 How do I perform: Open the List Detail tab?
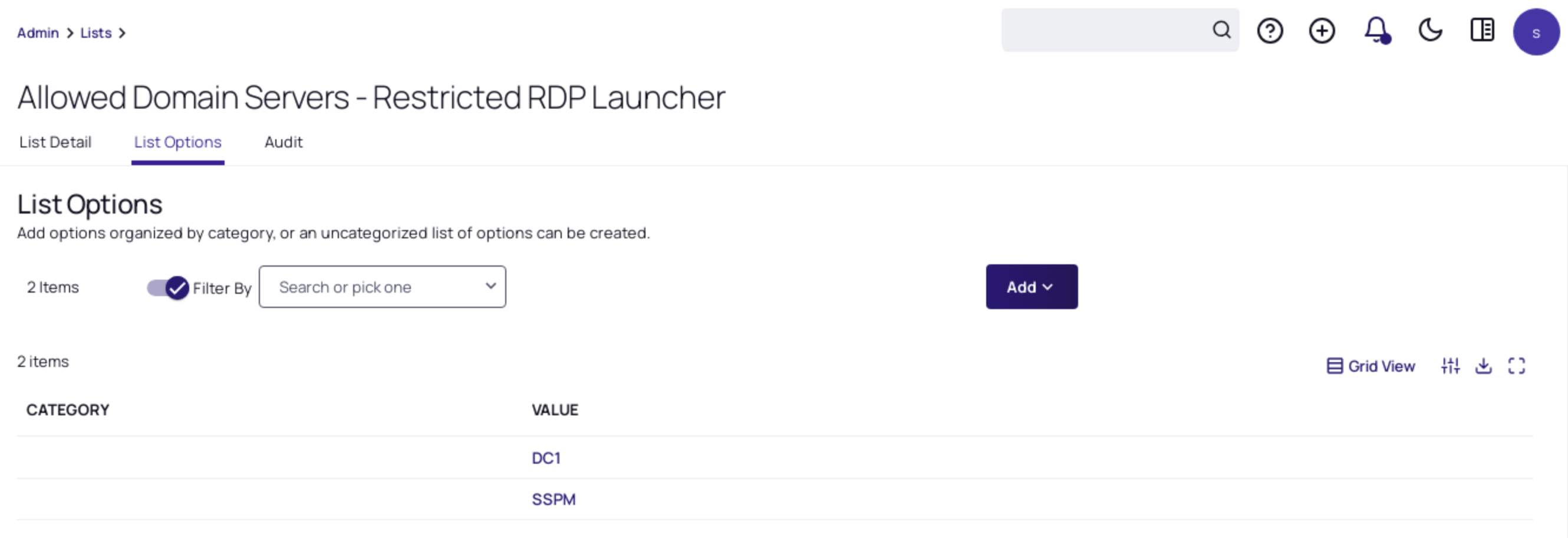click(x=55, y=142)
